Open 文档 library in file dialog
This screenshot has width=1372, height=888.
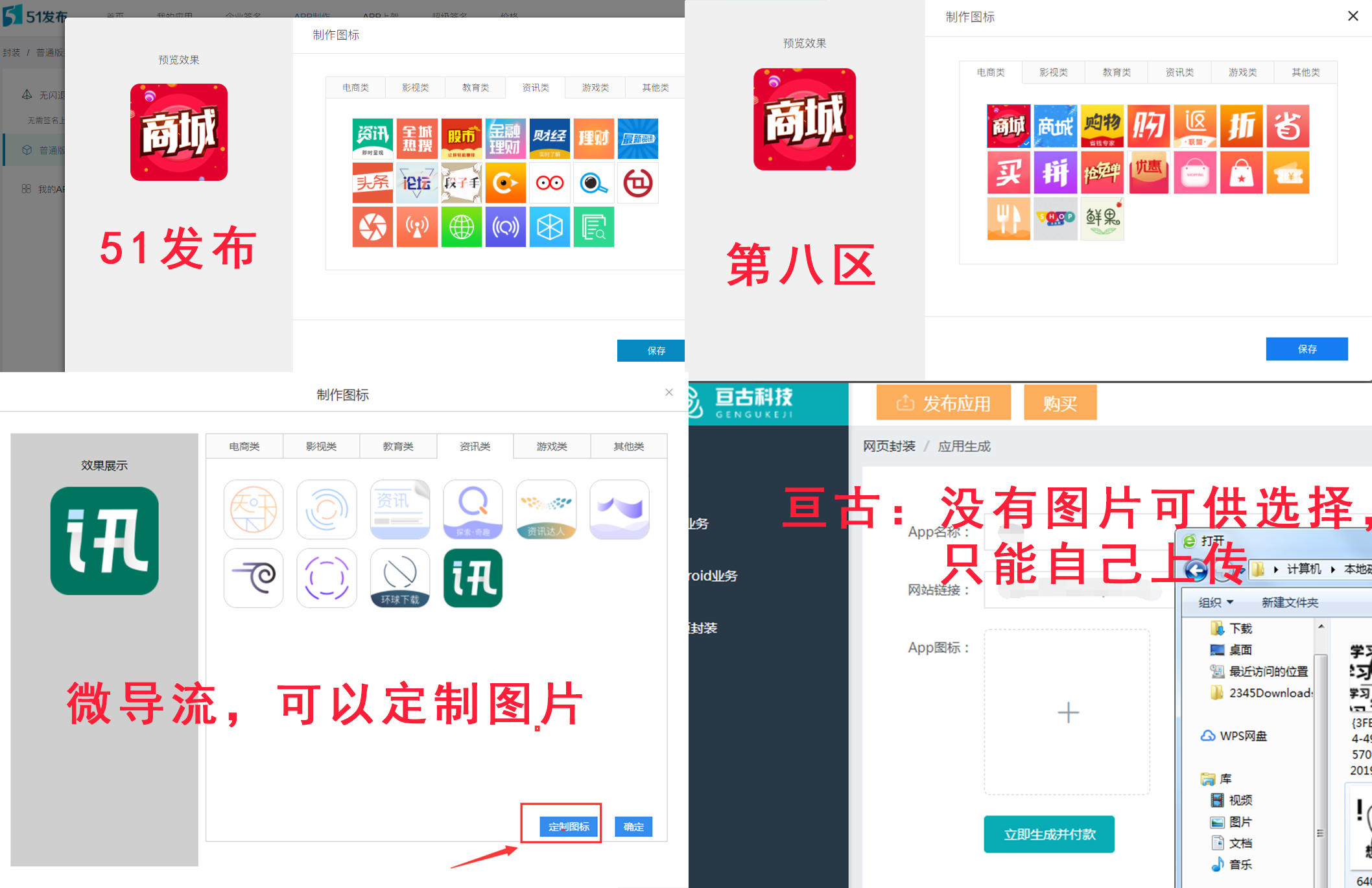point(1232,843)
